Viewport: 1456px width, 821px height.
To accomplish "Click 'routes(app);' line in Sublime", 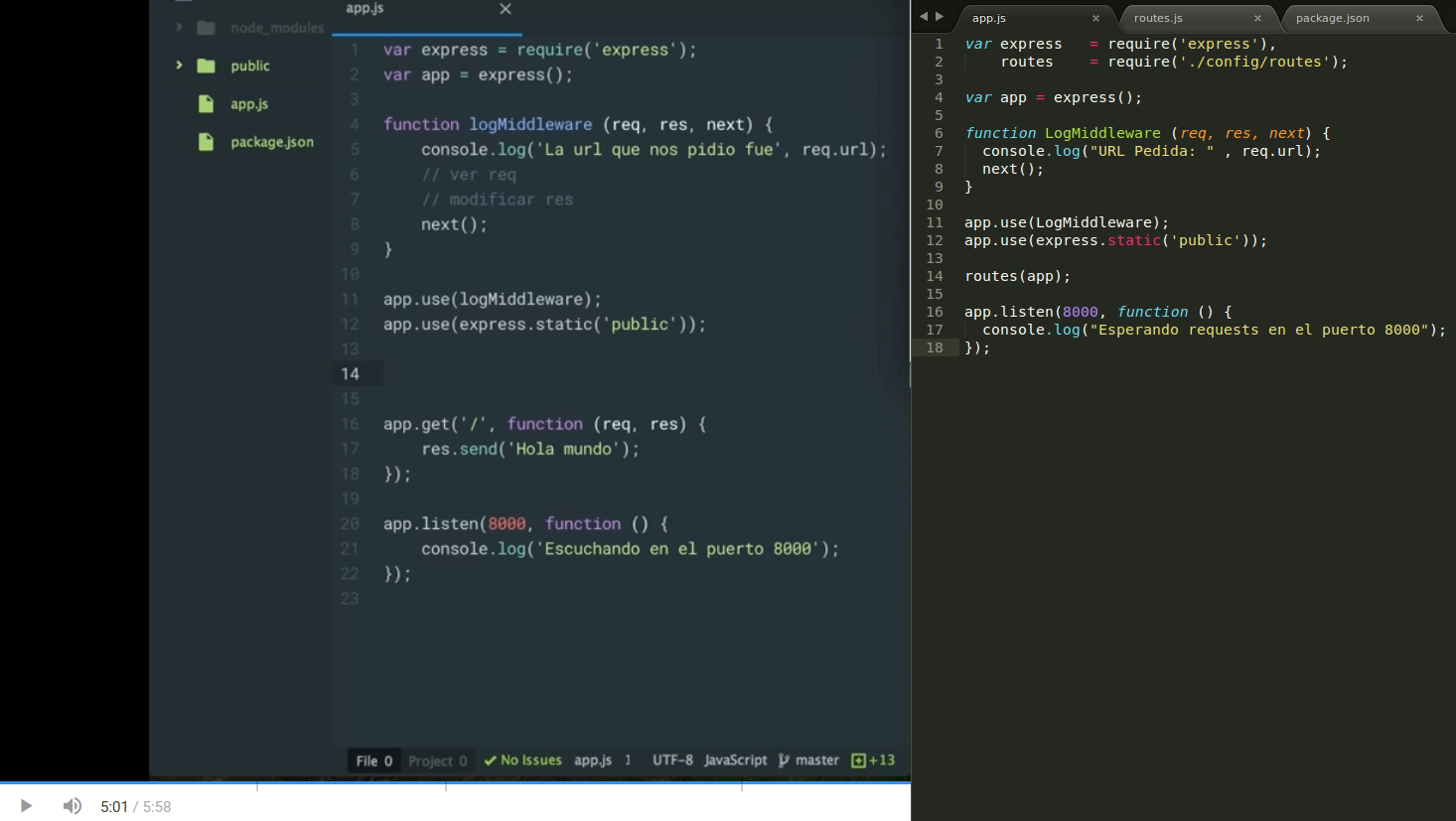I will coord(1017,276).
